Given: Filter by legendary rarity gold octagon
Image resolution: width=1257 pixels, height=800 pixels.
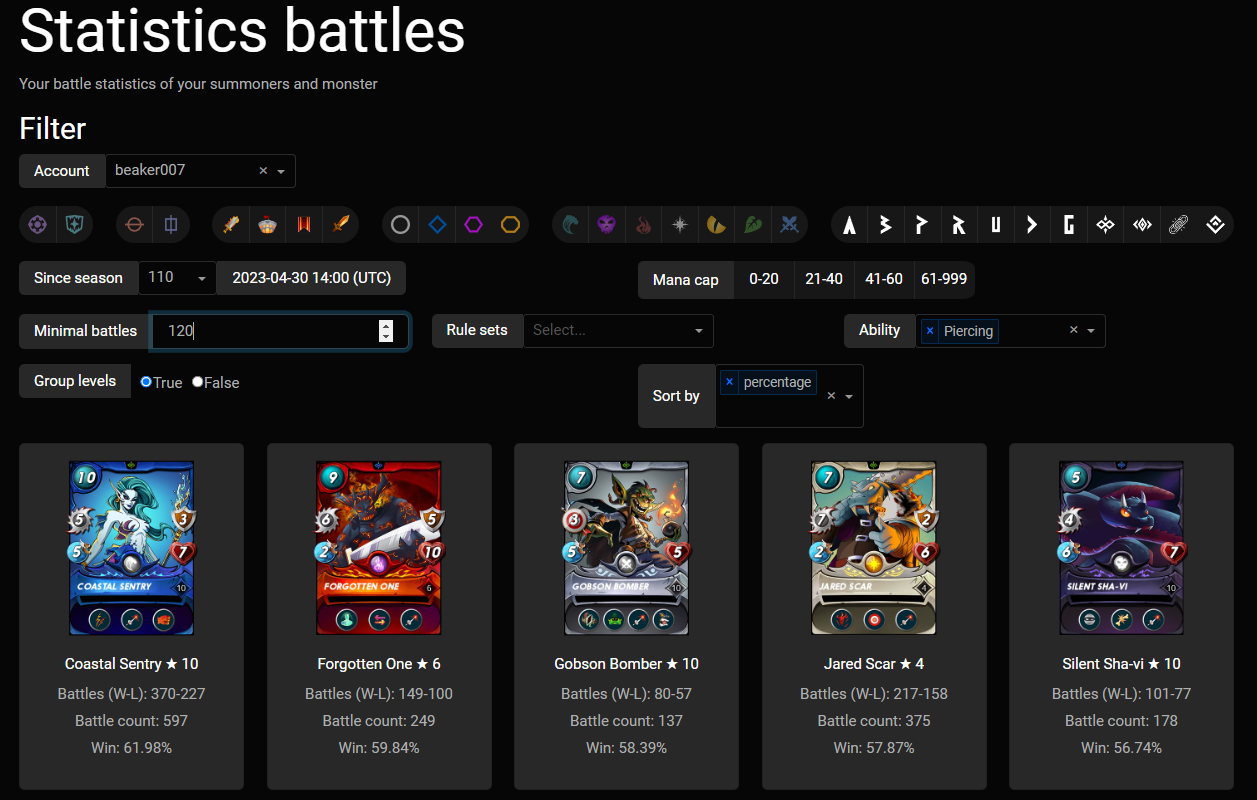Looking at the screenshot, I should 511,225.
